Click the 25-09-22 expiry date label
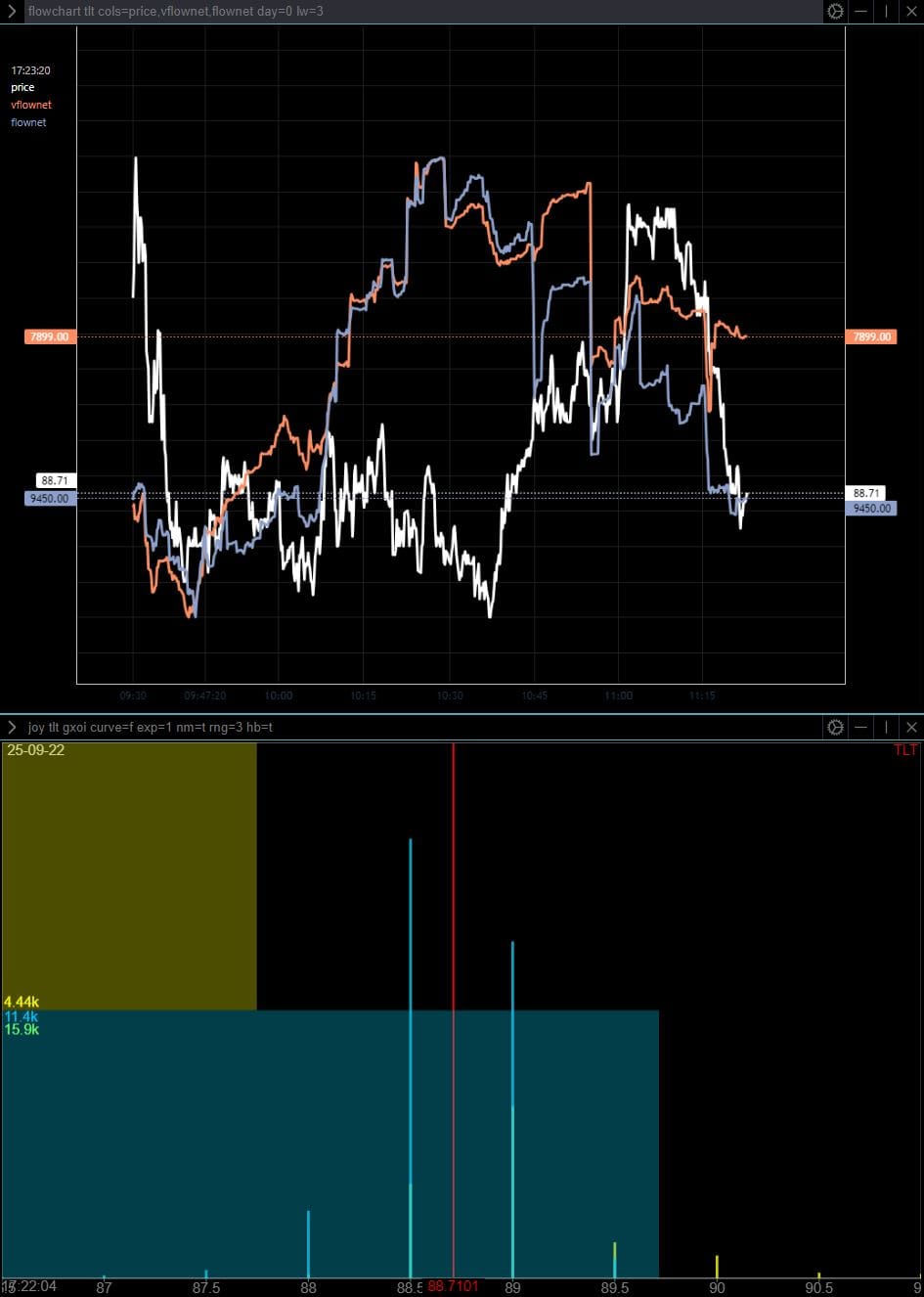924x1297 pixels. 36,750
